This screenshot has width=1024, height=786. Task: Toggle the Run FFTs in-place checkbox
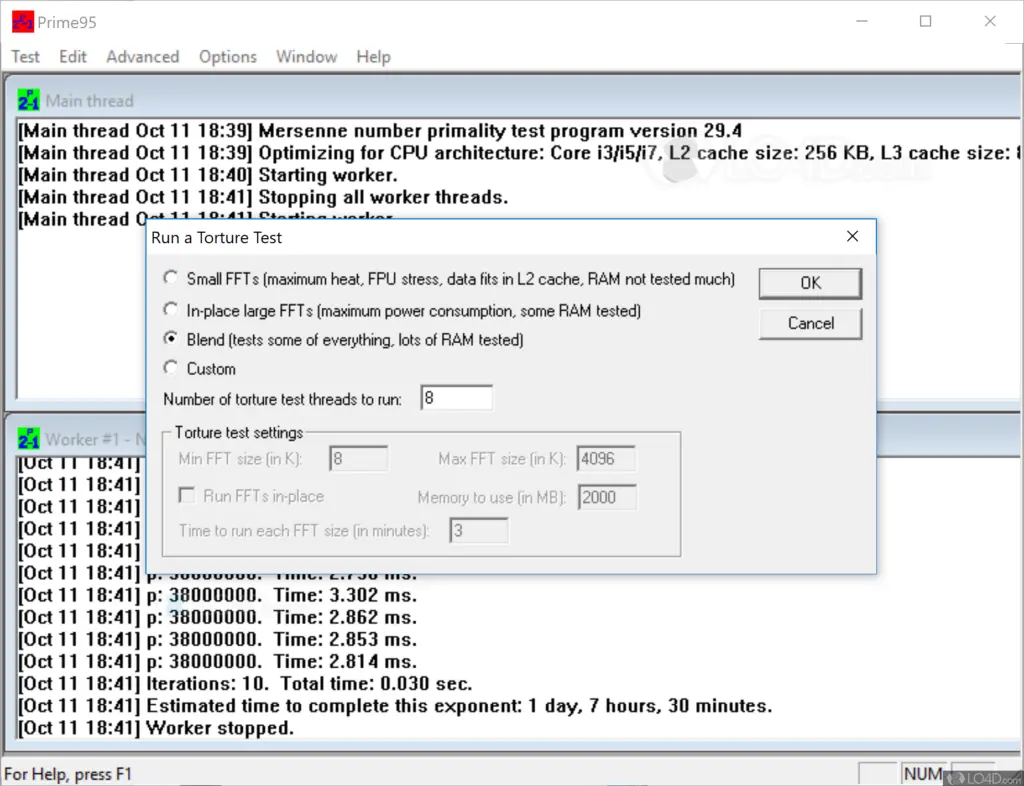pyautogui.click(x=187, y=495)
